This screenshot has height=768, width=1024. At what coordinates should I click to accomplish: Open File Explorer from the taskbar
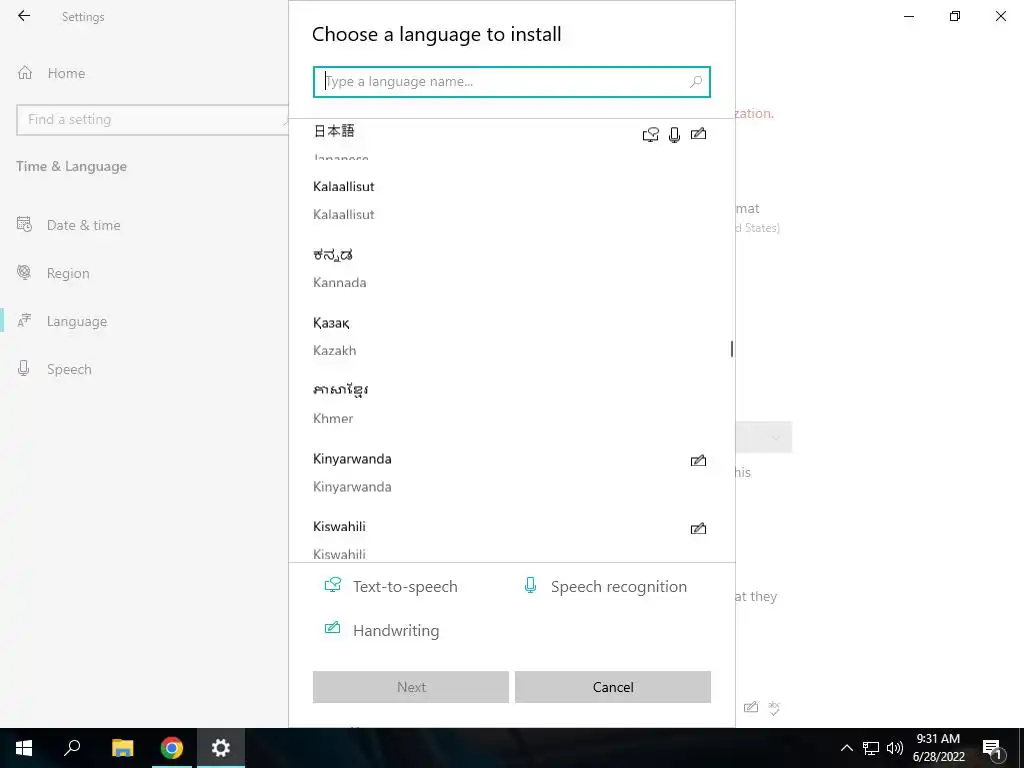click(122, 748)
